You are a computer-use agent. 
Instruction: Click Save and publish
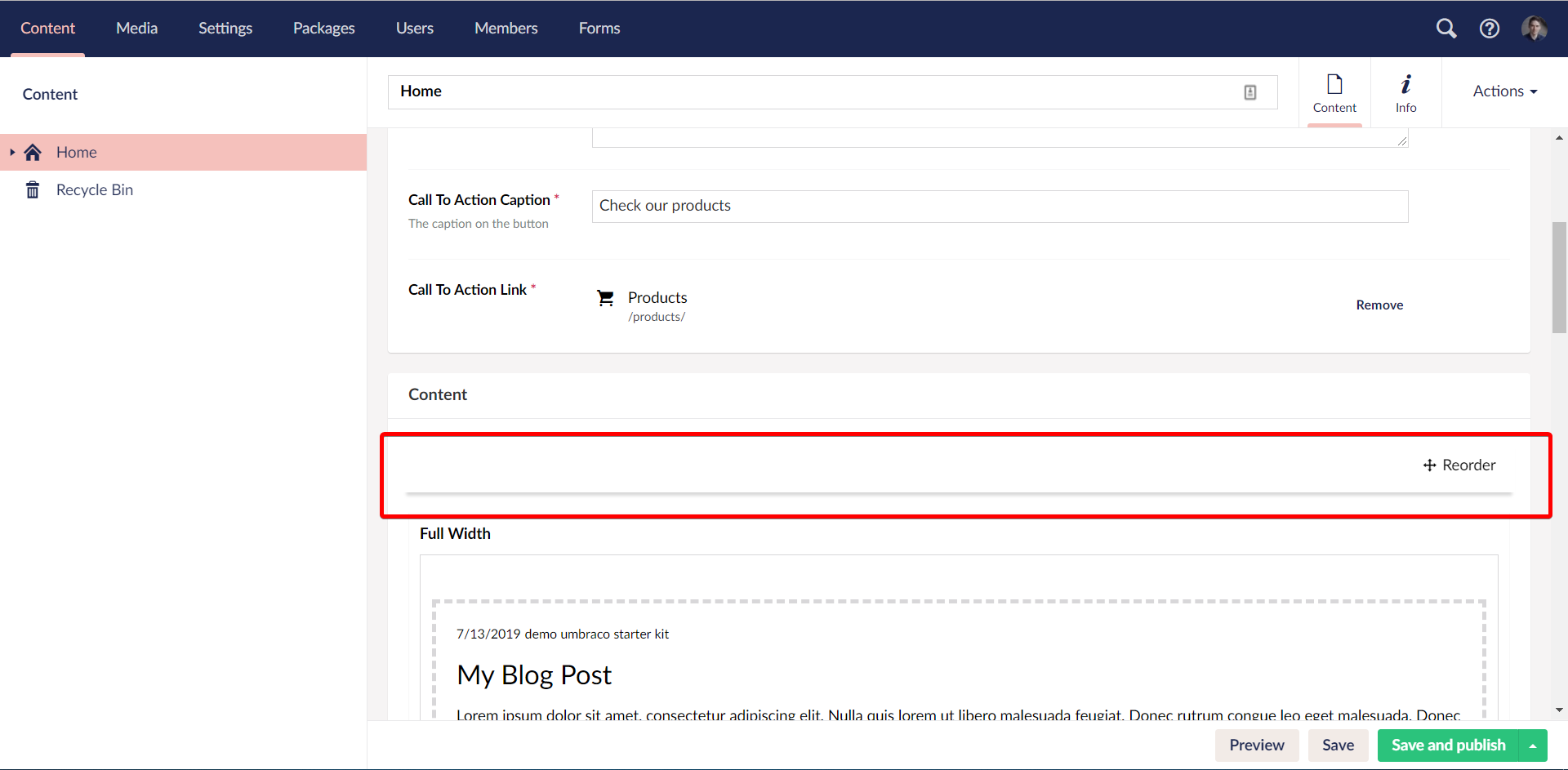[1448, 746]
